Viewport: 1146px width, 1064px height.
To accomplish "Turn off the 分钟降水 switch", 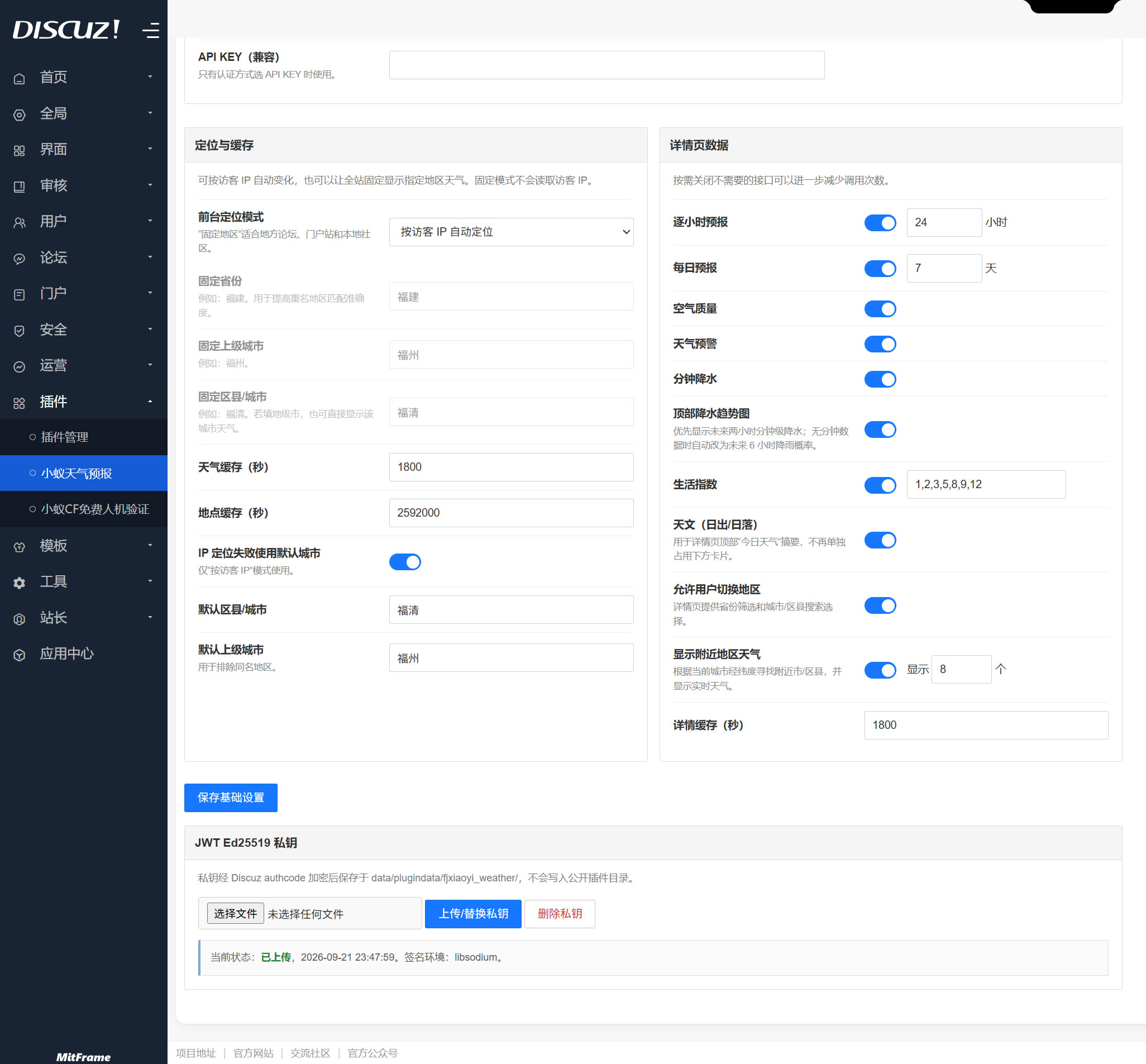I will pos(880,379).
